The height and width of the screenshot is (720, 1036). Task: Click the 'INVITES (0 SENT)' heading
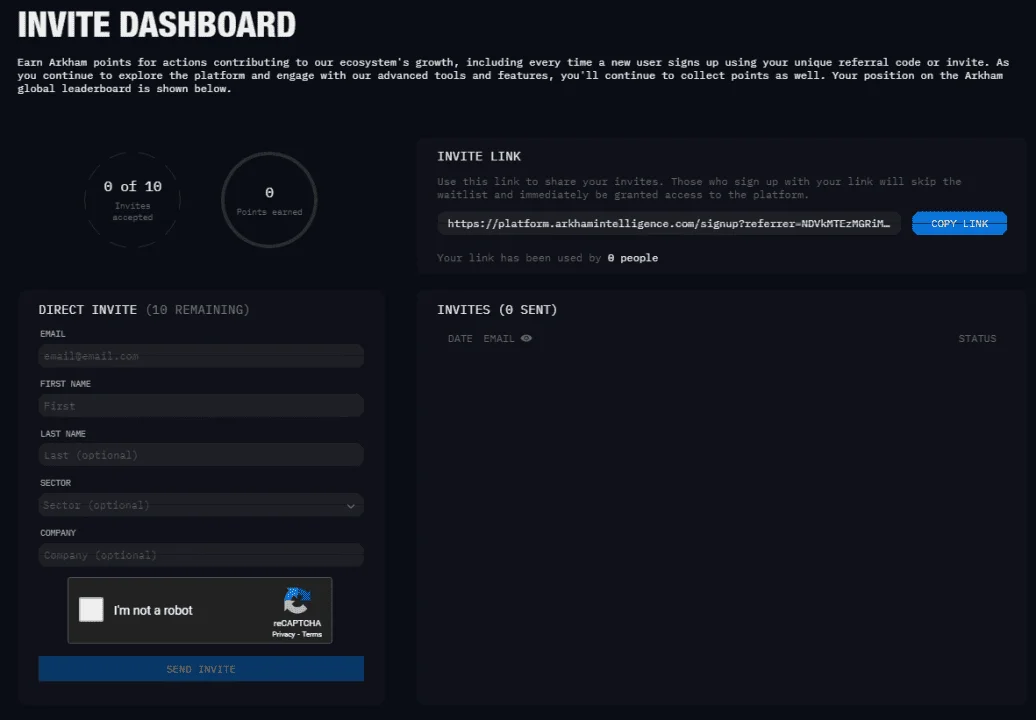click(x=497, y=309)
